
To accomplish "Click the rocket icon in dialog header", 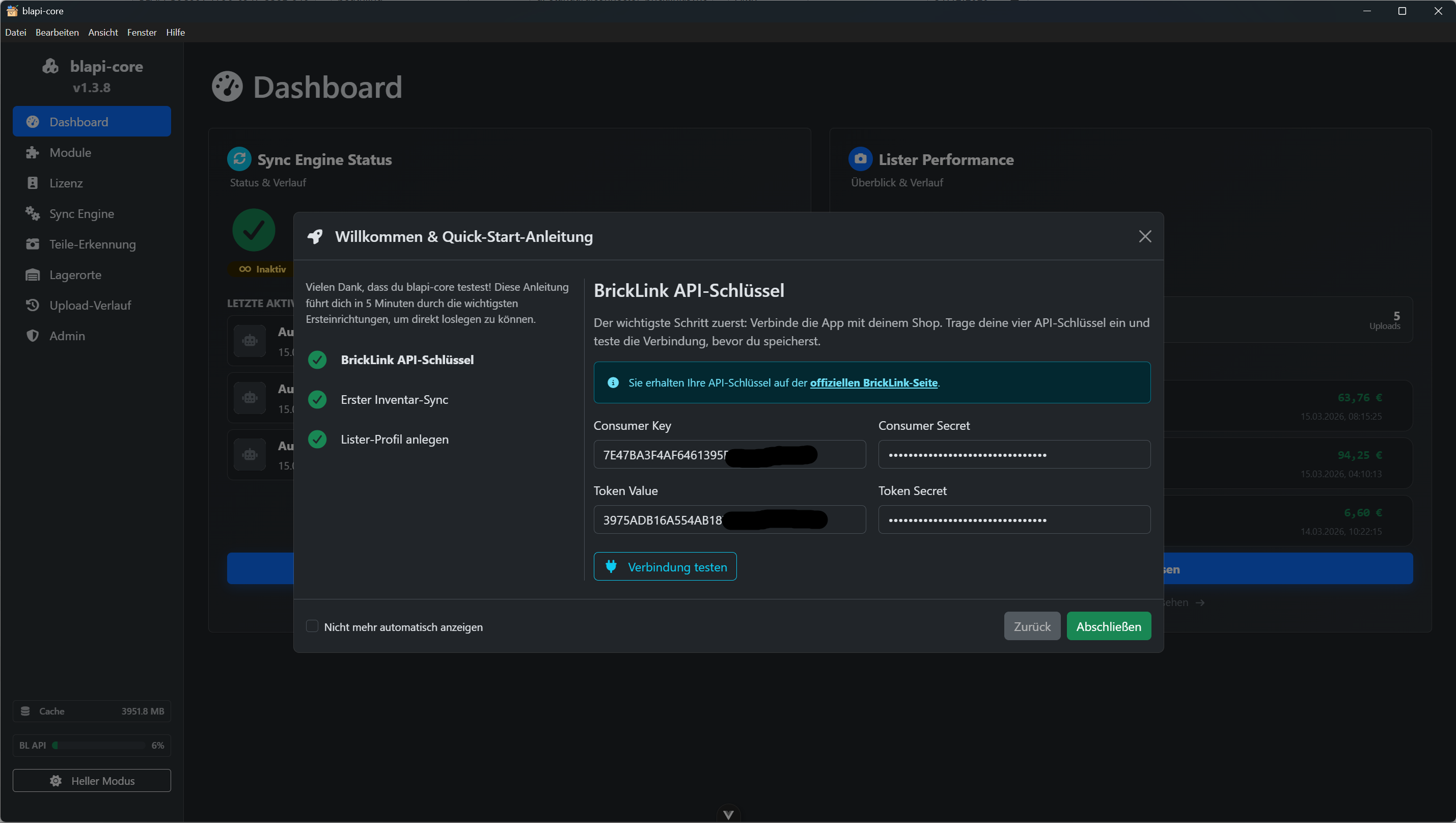I will [x=315, y=236].
